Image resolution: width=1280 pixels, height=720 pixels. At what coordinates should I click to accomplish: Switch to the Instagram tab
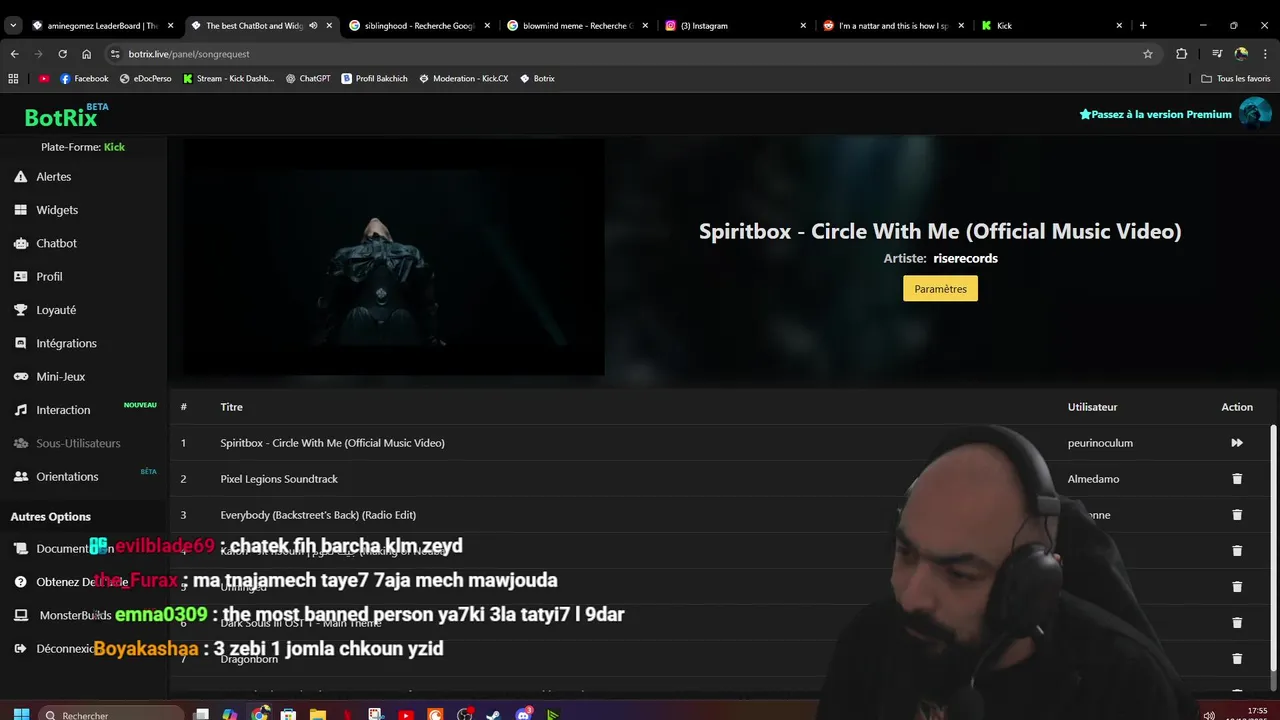(x=735, y=26)
